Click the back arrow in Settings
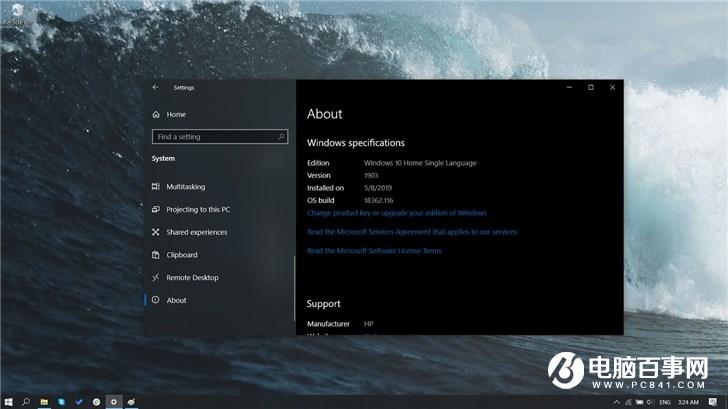 pos(156,87)
